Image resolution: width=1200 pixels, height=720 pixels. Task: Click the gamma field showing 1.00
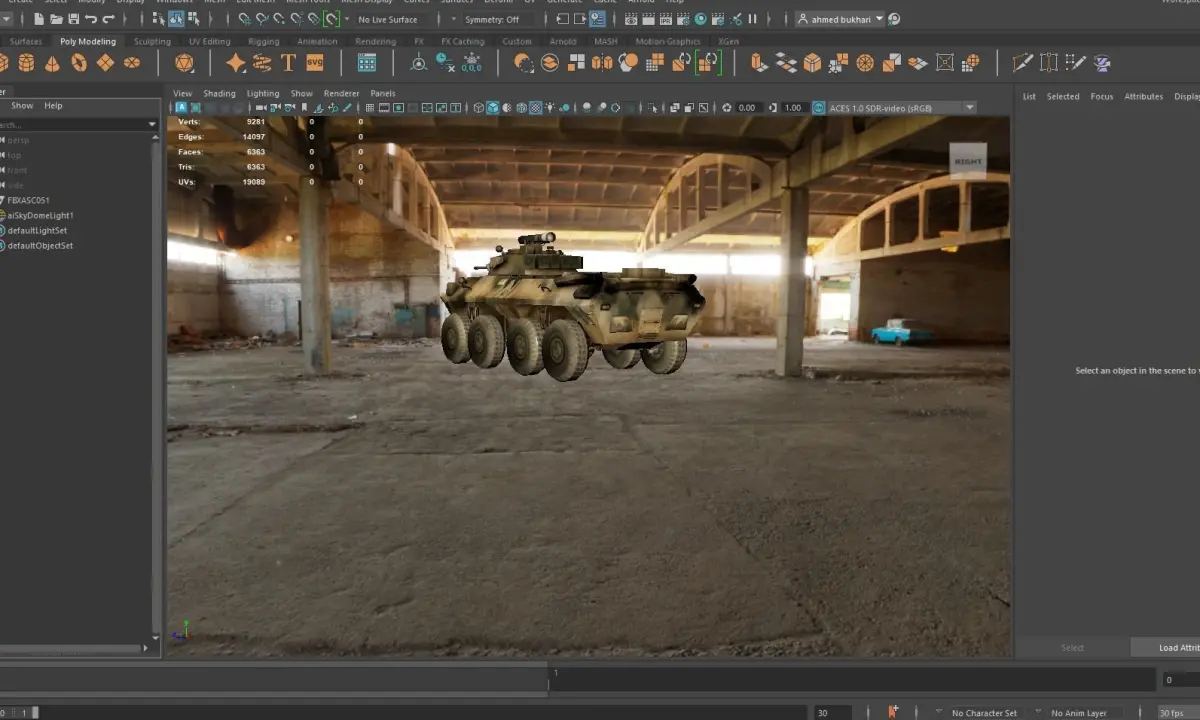[793, 107]
